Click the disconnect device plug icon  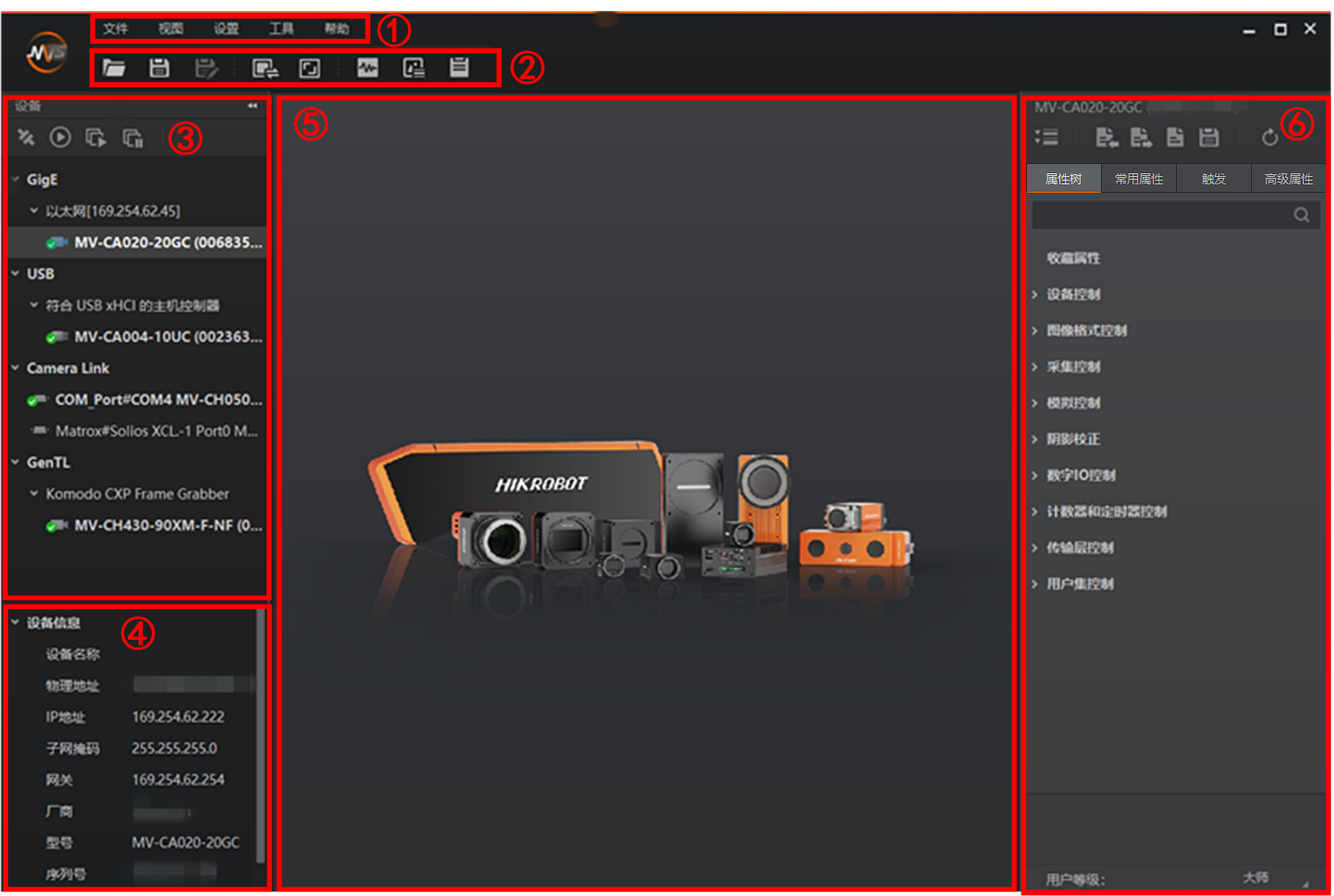[x=26, y=138]
